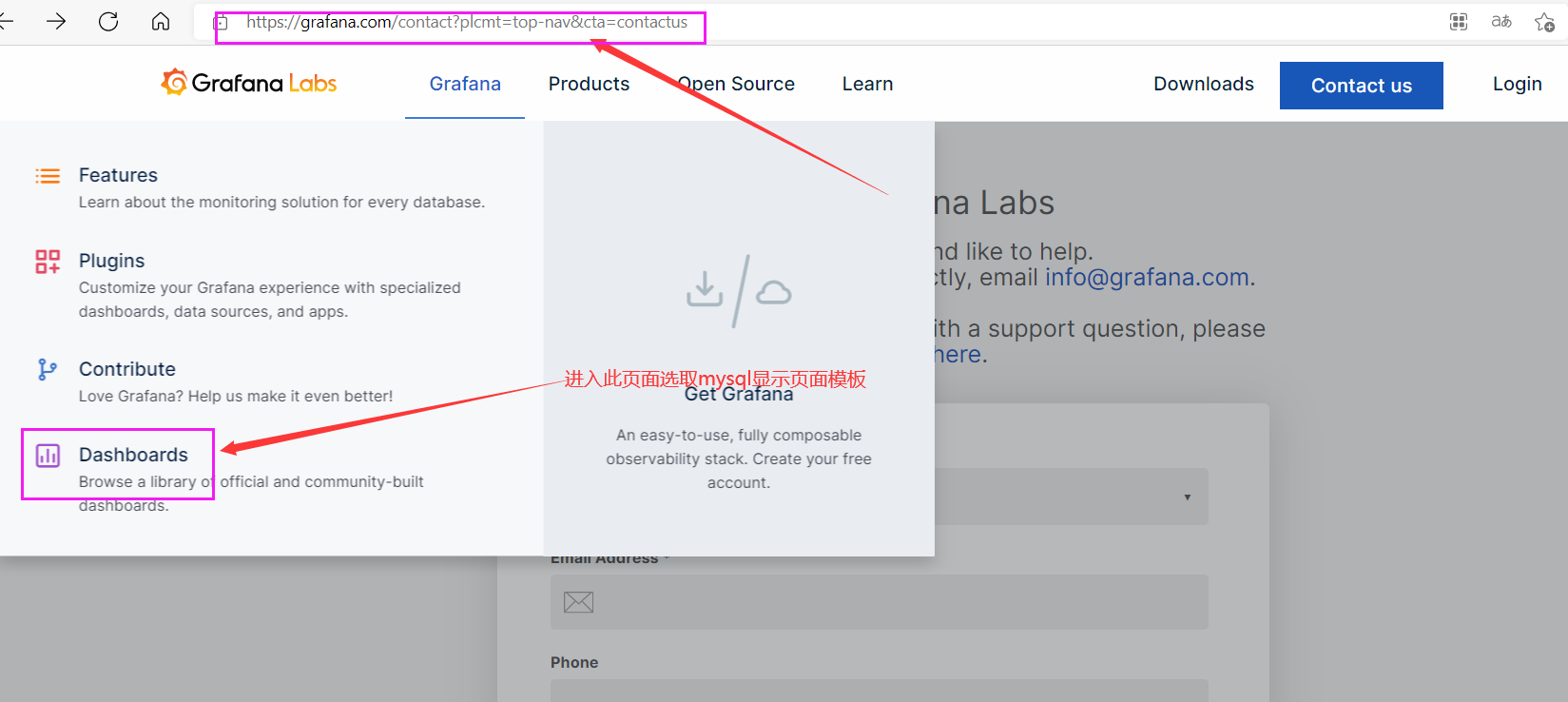The width and height of the screenshot is (1568, 702).
Task: Click the download and cloud illustration
Action: [x=739, y=291]
